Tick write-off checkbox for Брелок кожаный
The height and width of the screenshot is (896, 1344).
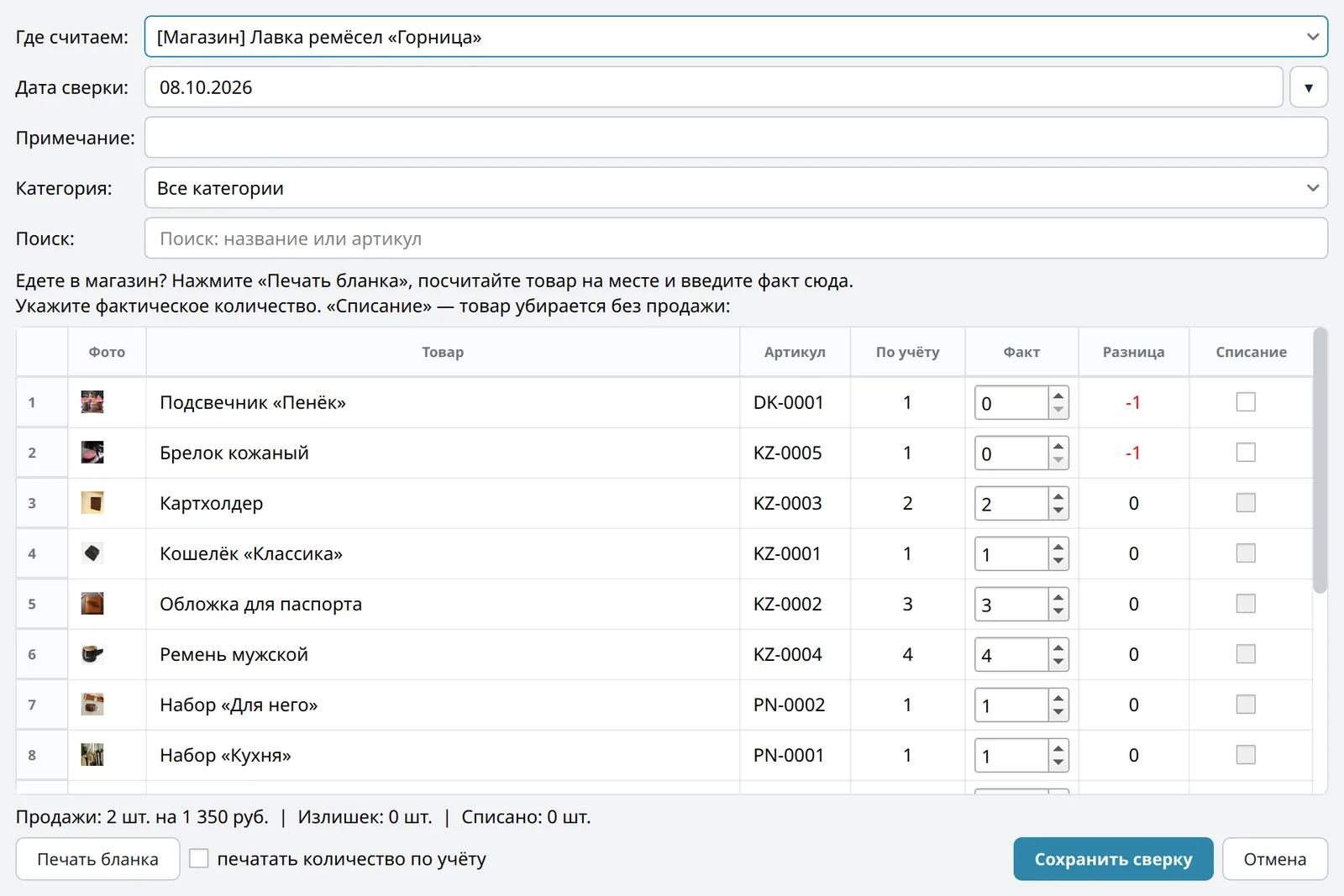point(1246,453)
